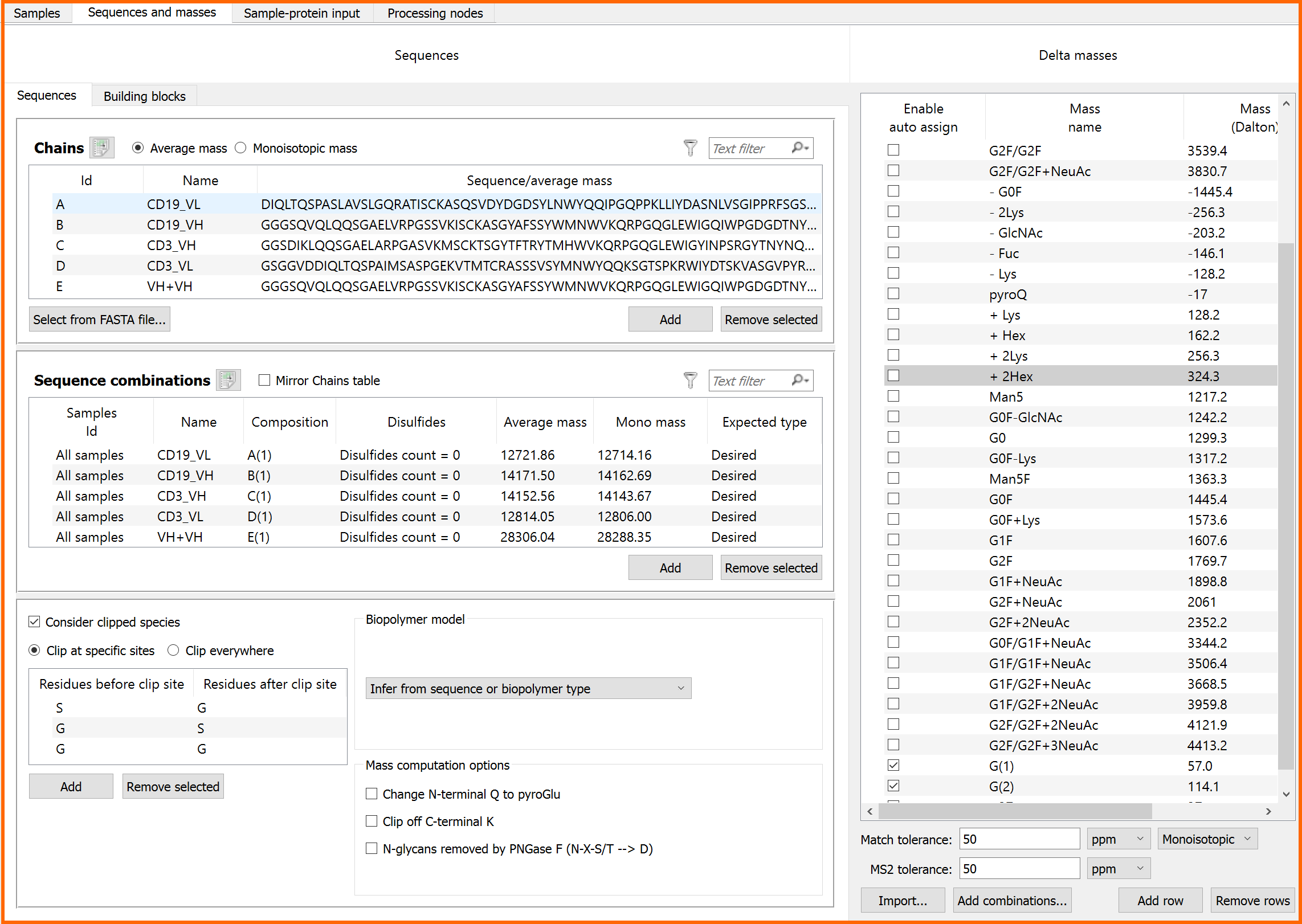Click Add under Sequence combinations table

[670, 567]
